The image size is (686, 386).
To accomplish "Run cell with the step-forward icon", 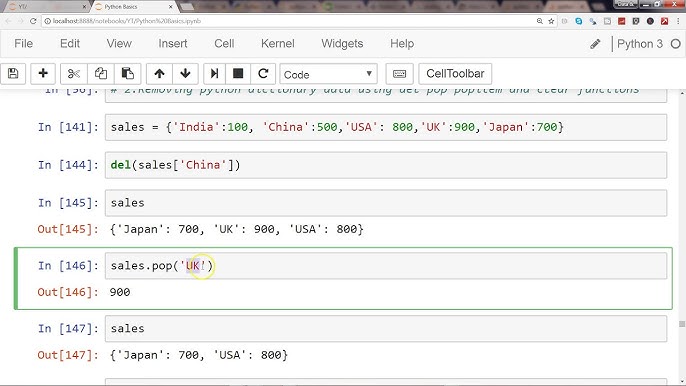I will point(214,74).
